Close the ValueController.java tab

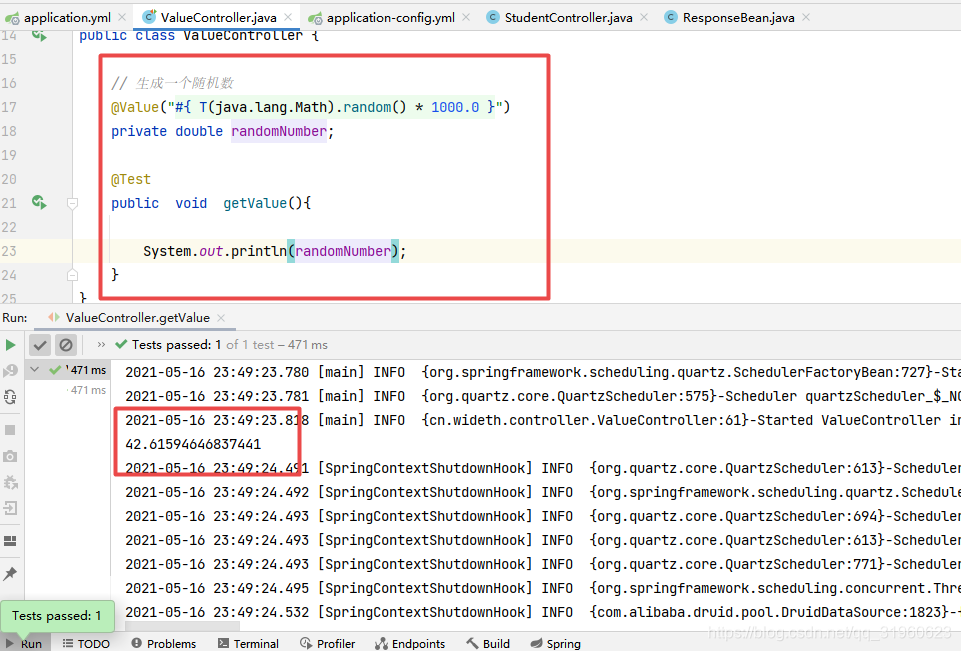(x=288, y=18)
